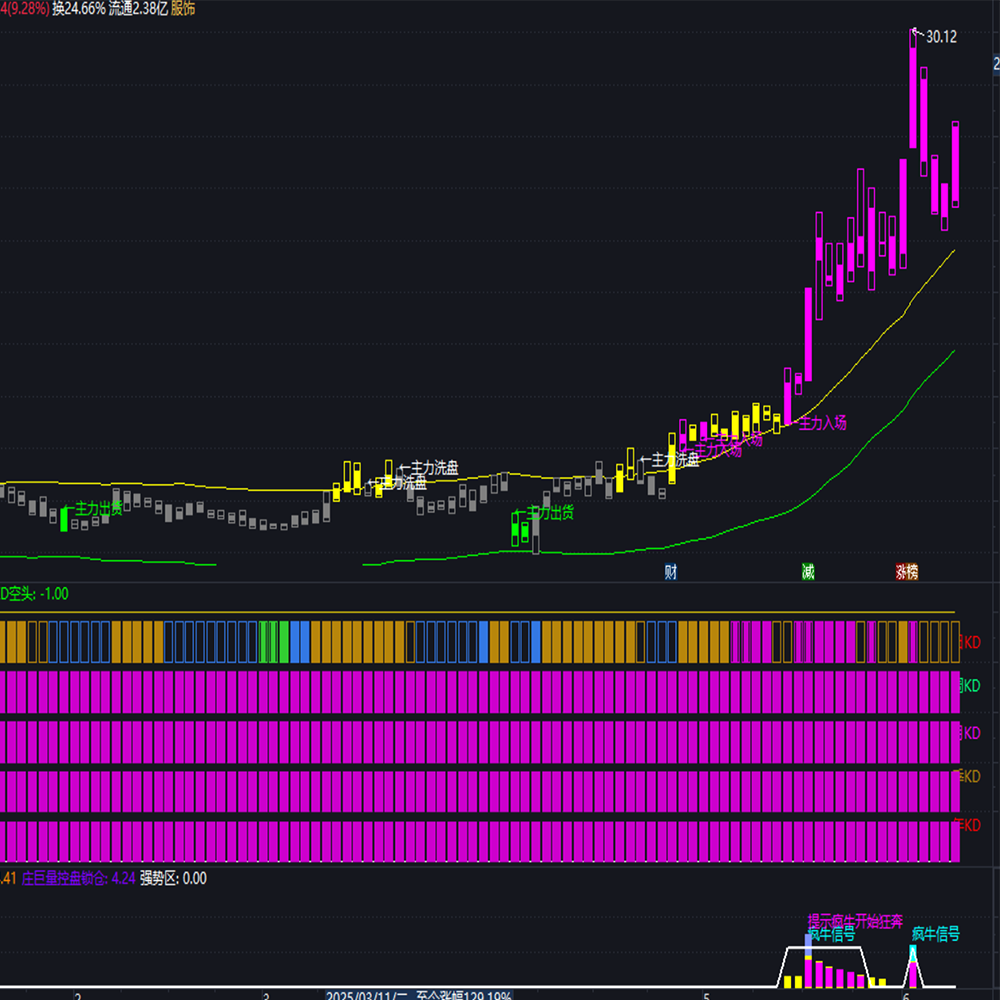Click the 至今涨幅129.19% gain readout
The height and width of the screenshot is (1000, 1000).
click(464, 995)
